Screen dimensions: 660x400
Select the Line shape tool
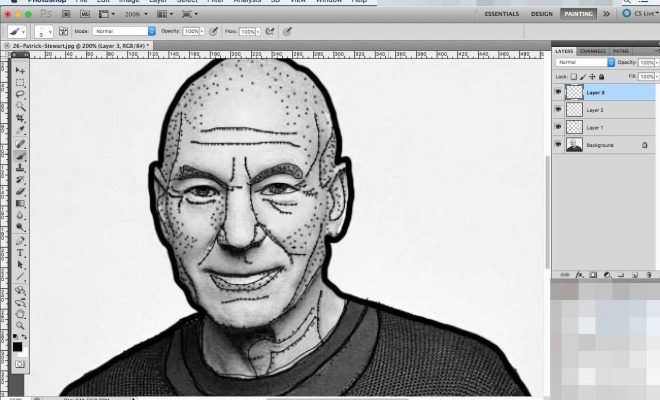(x=20, y=277)
